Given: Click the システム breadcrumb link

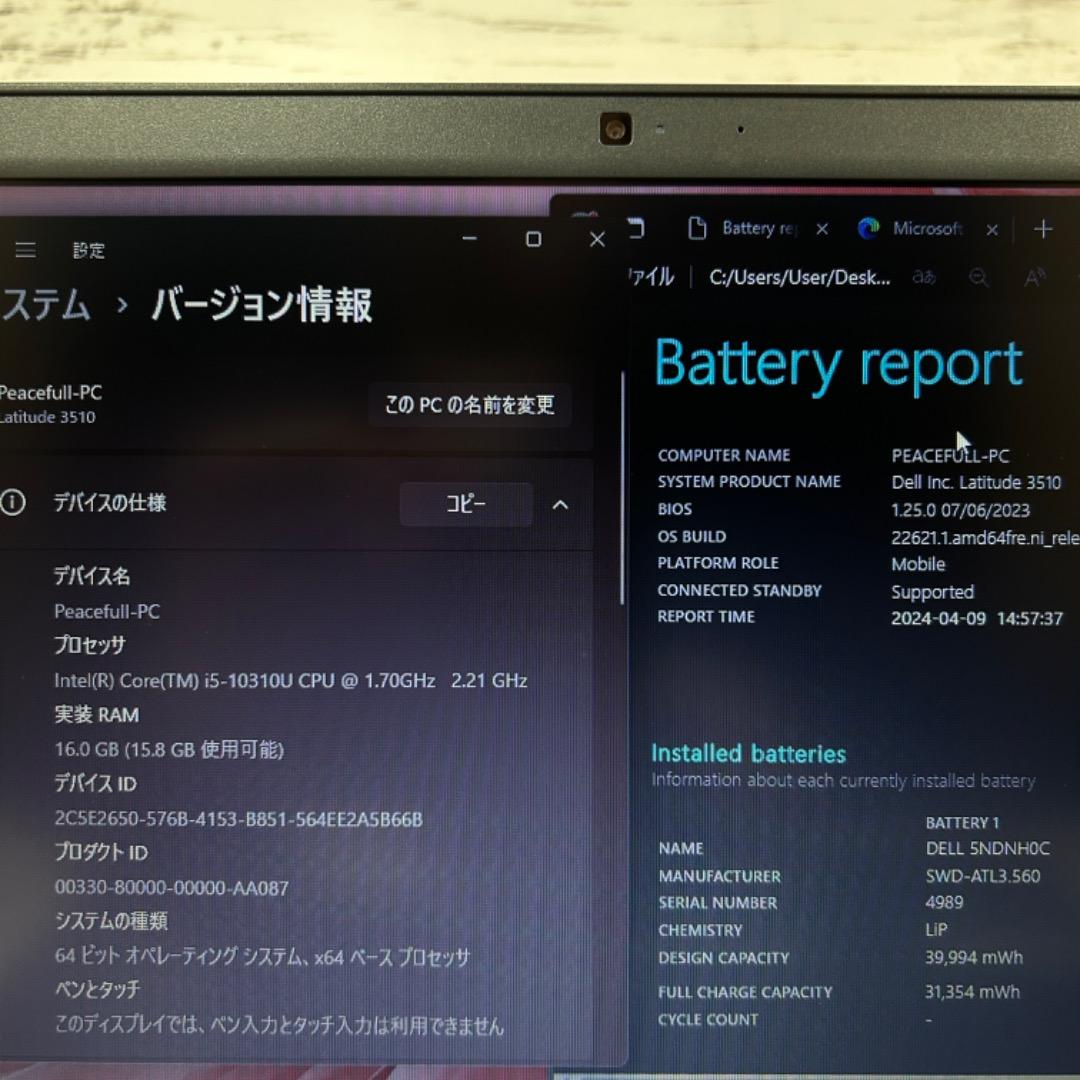Looking at the screenshot, I should tap(42, 305).
